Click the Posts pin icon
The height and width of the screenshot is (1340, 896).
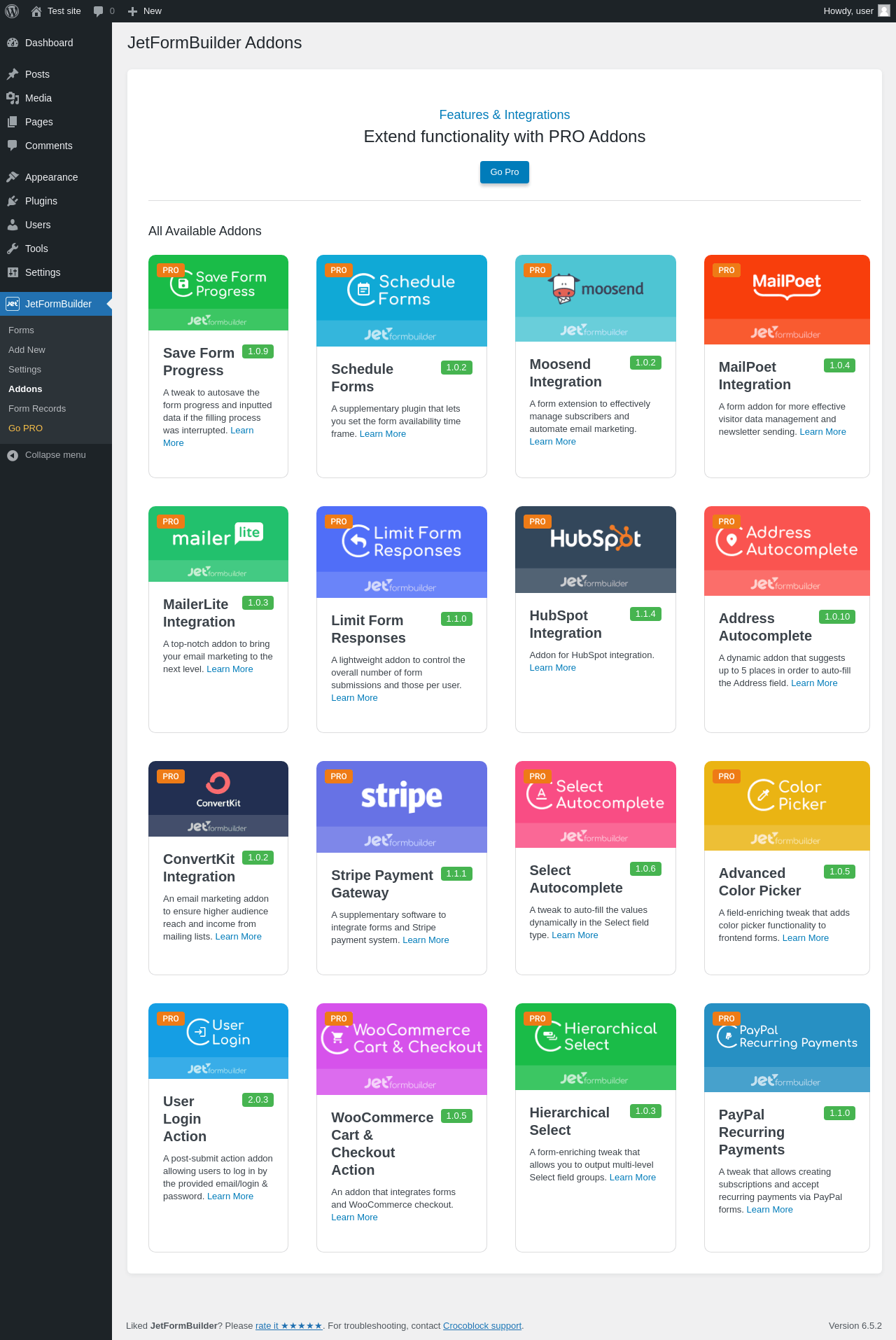(x=13, y=74)
